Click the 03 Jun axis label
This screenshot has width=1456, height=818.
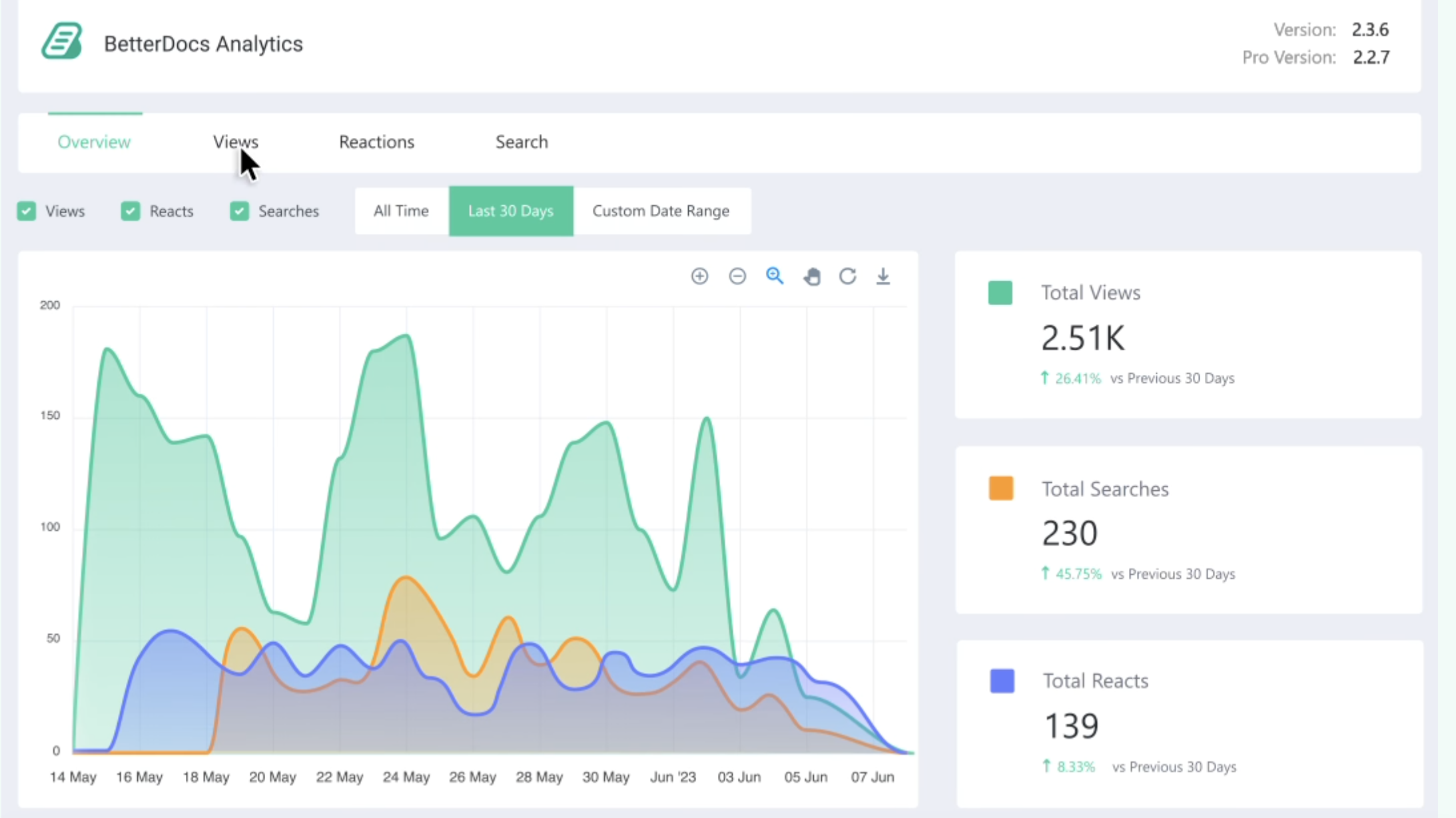tap(739, 777)
